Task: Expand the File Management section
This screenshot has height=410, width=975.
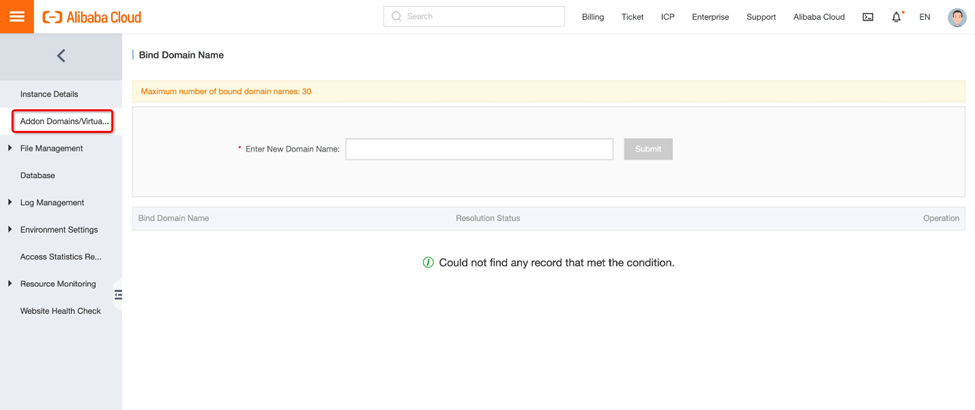Action: (x=10, y=148)
